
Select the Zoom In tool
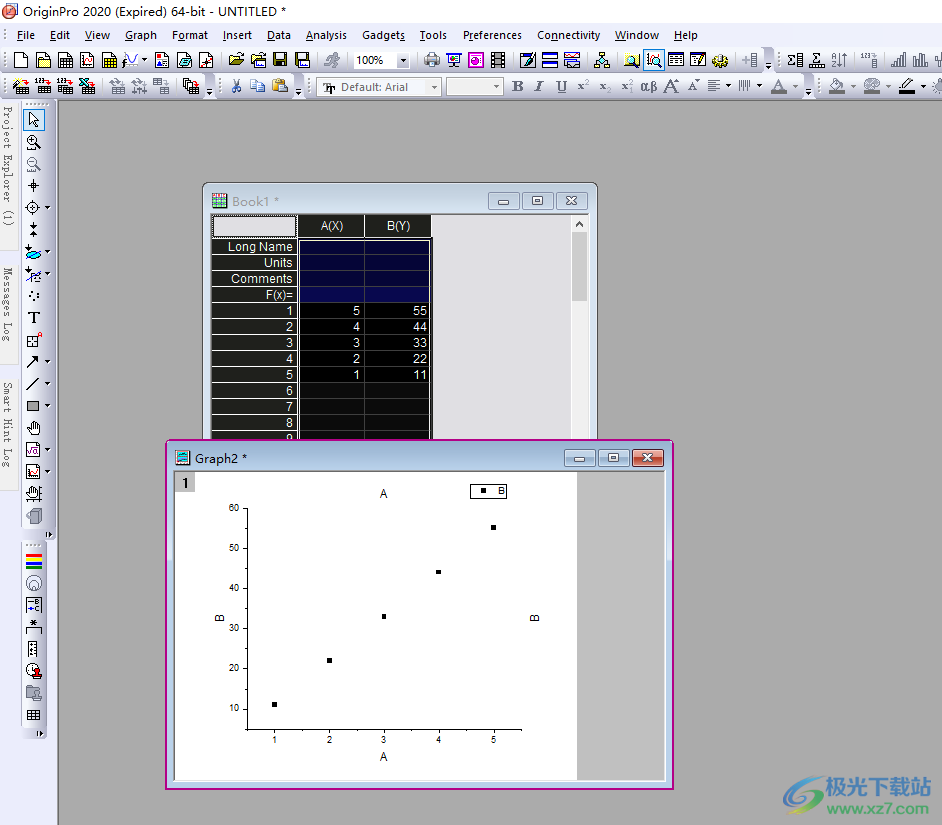33,142
